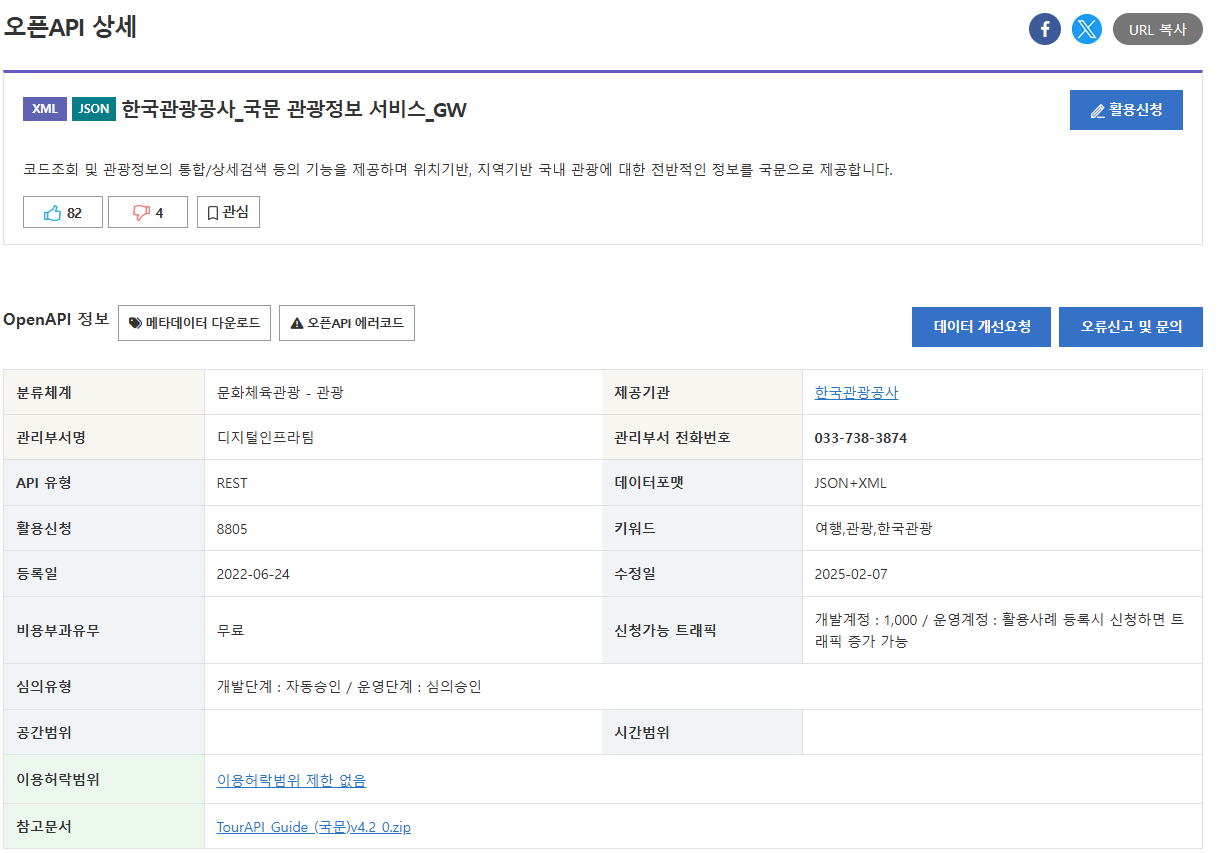This screenshot has width=1220, height=853.
Task: Click the 활용신청 apply button
Action: (x=1126, y=110)
